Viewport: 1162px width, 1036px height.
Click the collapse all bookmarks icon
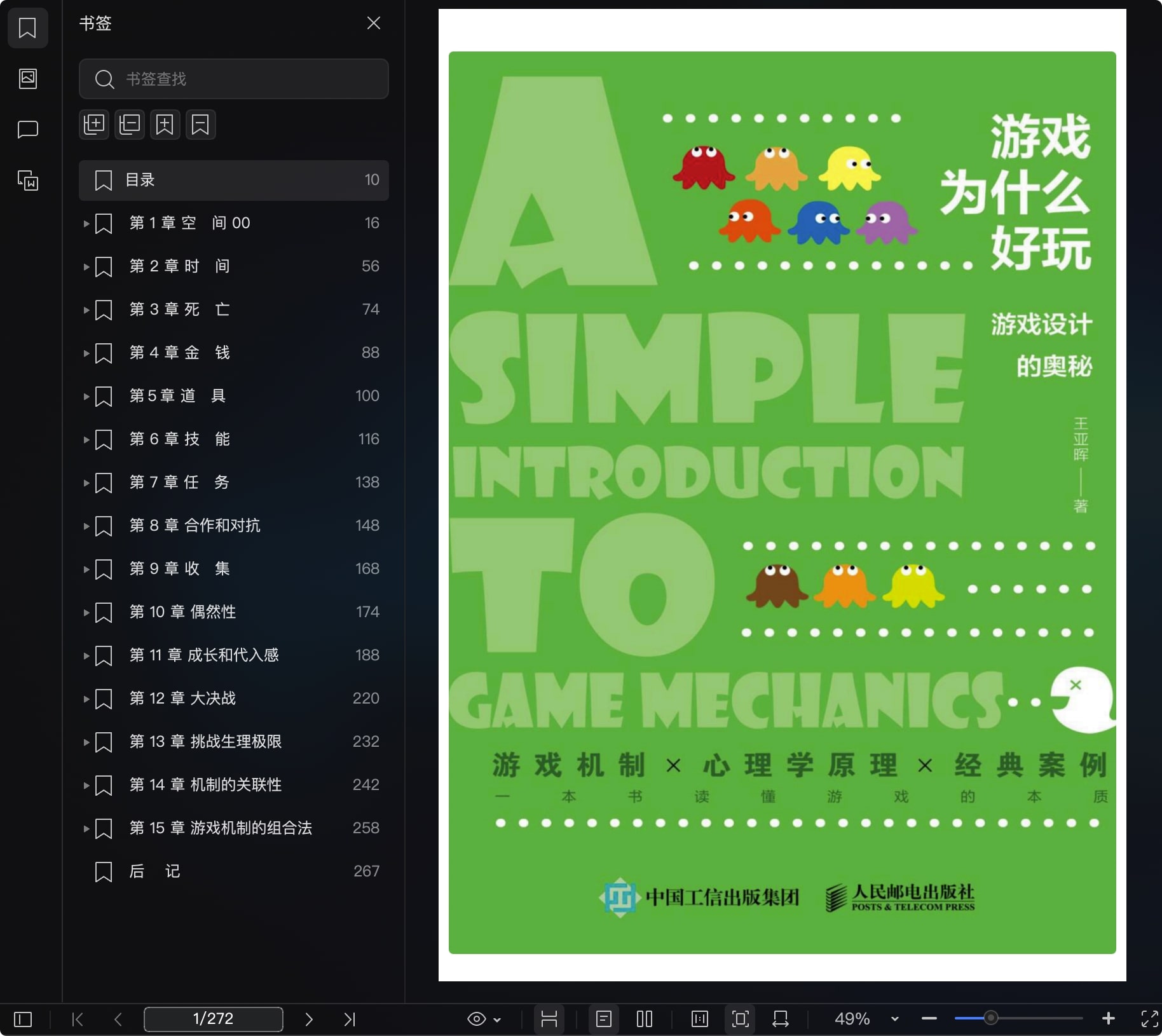point(130,125)
